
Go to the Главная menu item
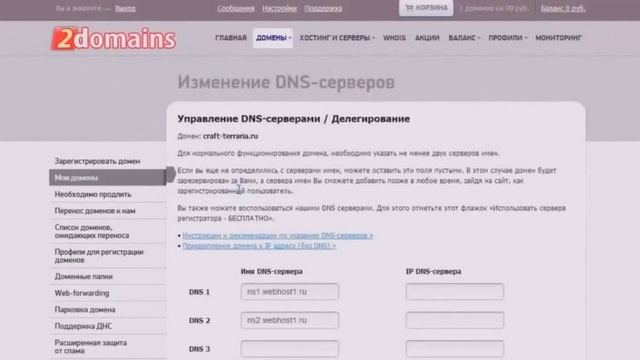point(231,38)
